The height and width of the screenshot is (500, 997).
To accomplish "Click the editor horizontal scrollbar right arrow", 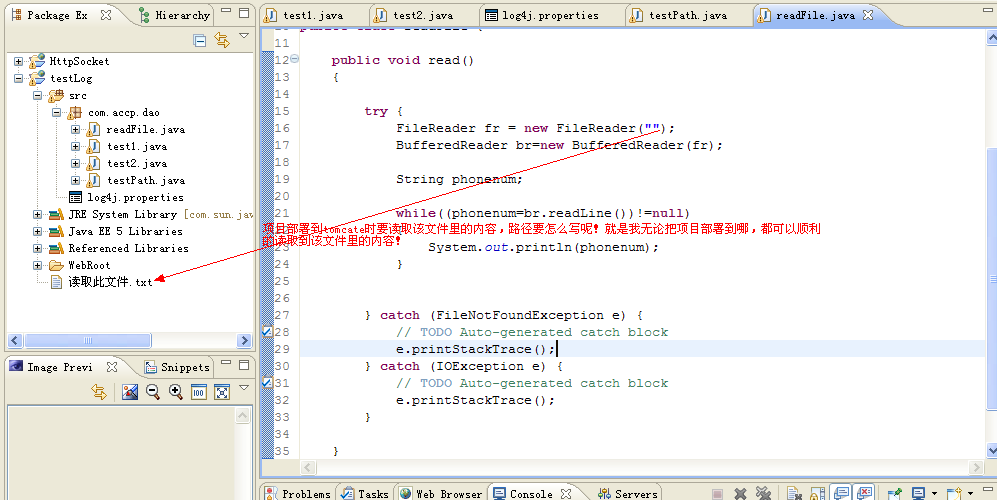I will click(978, 467).
